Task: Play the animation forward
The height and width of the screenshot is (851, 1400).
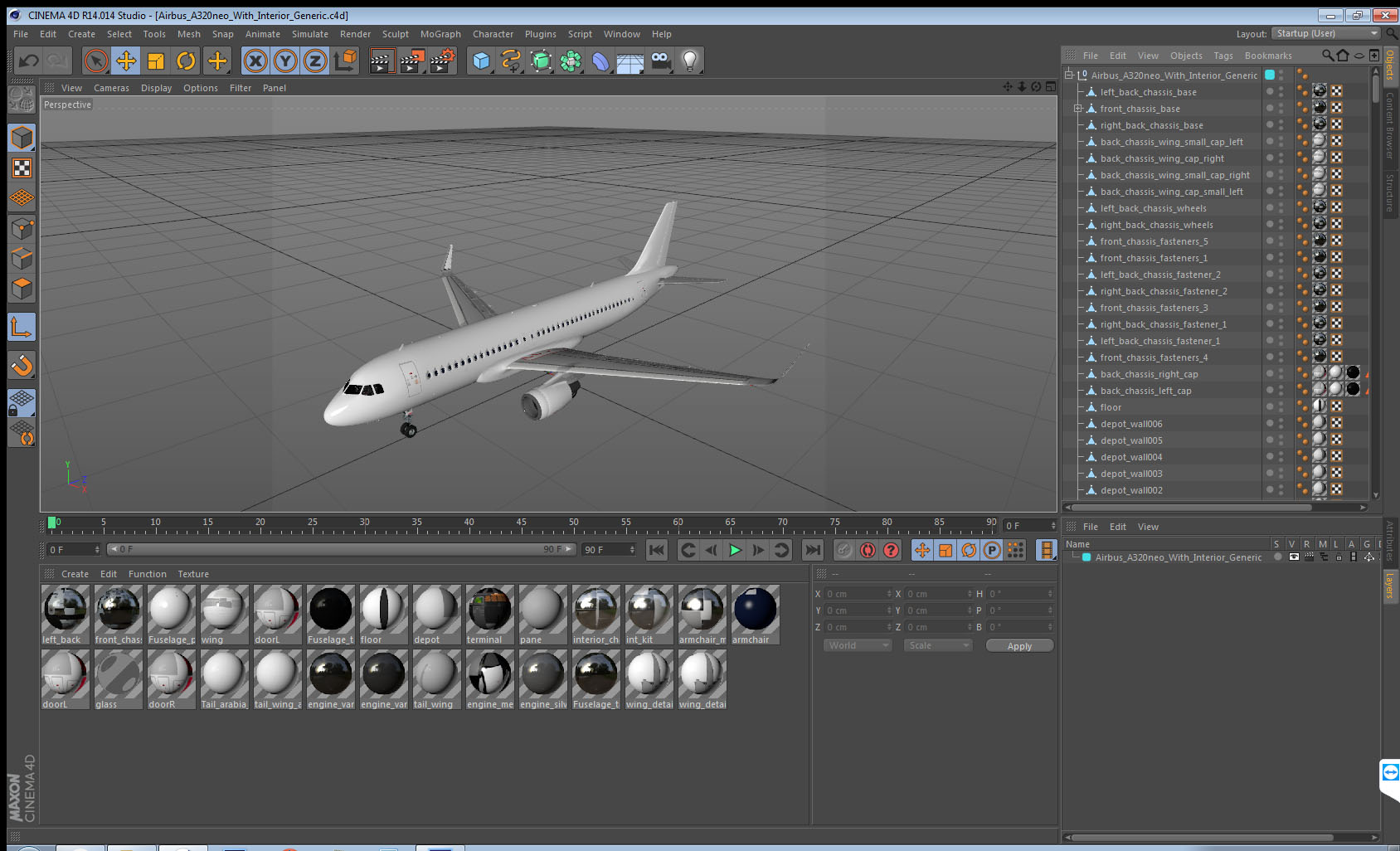Action: click(x=735, y=550)
